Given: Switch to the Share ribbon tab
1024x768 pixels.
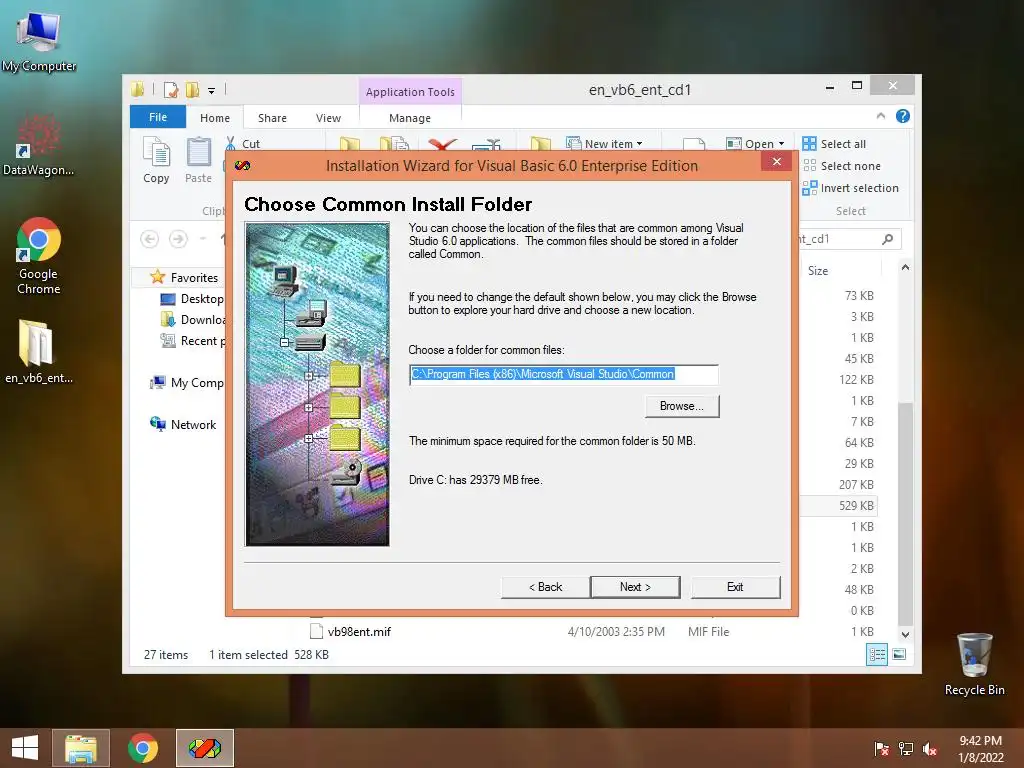Looking at the screenshot, I should point(272,118).
